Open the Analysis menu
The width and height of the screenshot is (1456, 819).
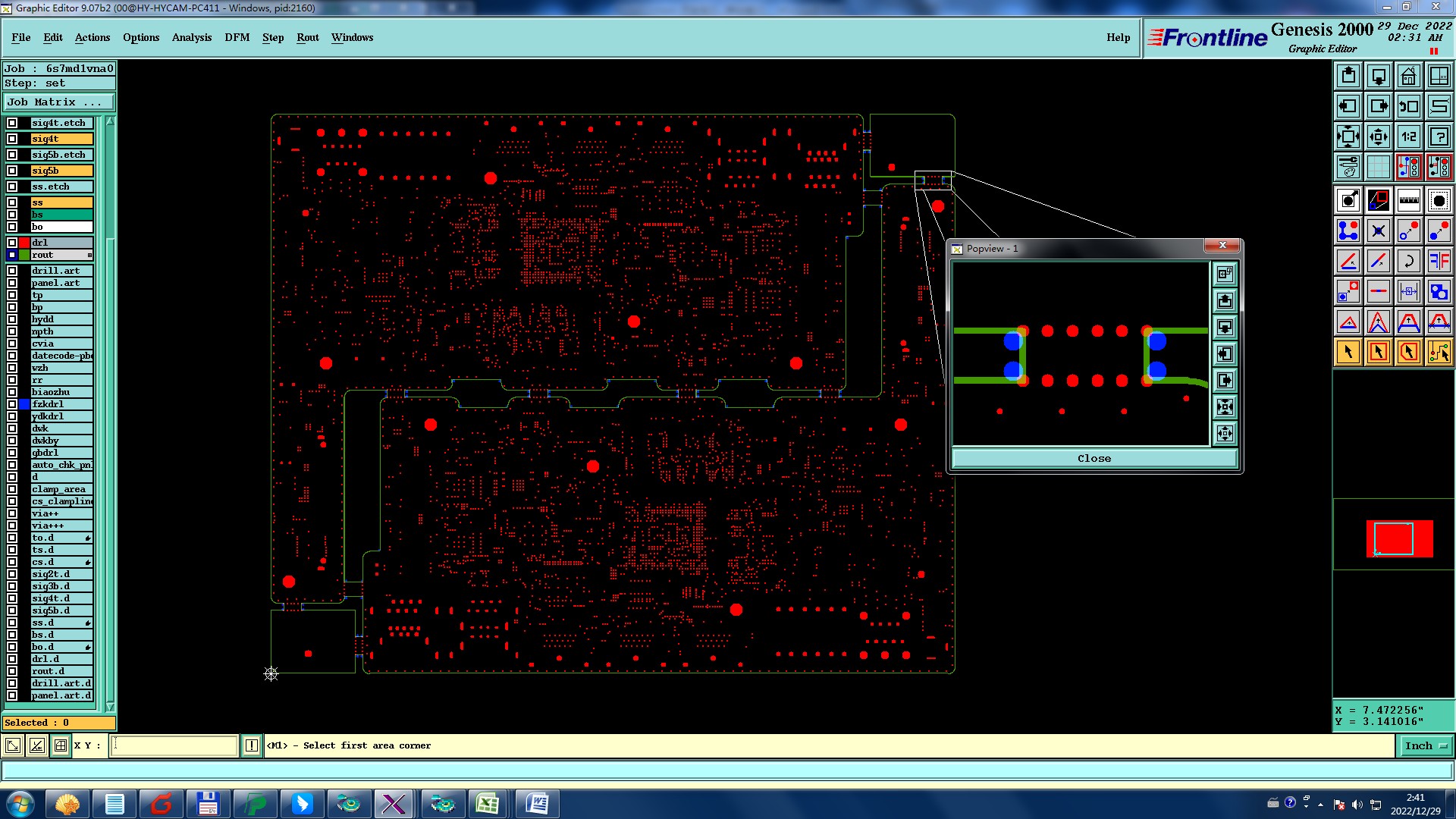point(191,37)
